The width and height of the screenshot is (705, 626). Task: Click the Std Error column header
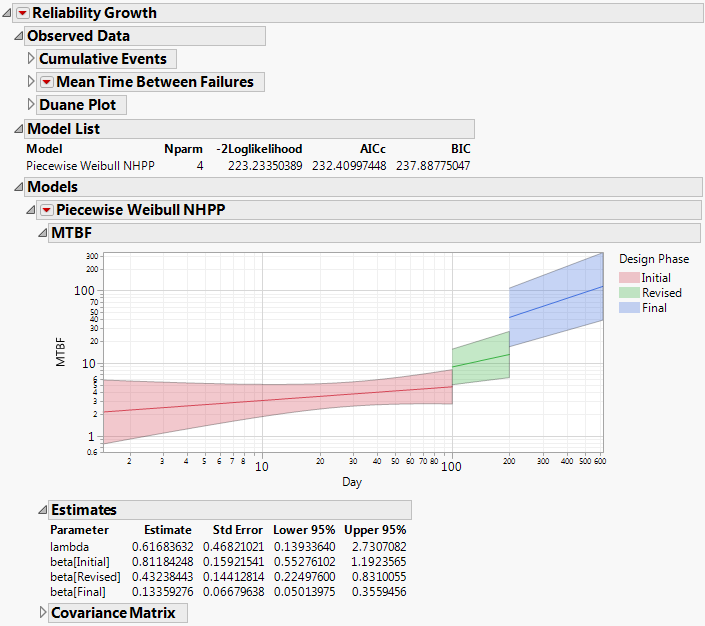click(236, 530)
